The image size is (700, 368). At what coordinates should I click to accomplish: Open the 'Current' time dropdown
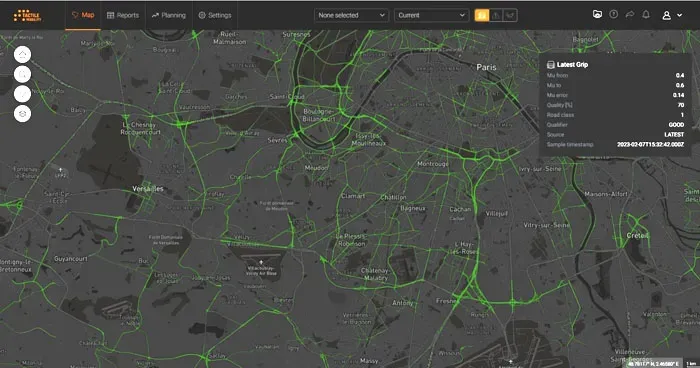point(432,15)
